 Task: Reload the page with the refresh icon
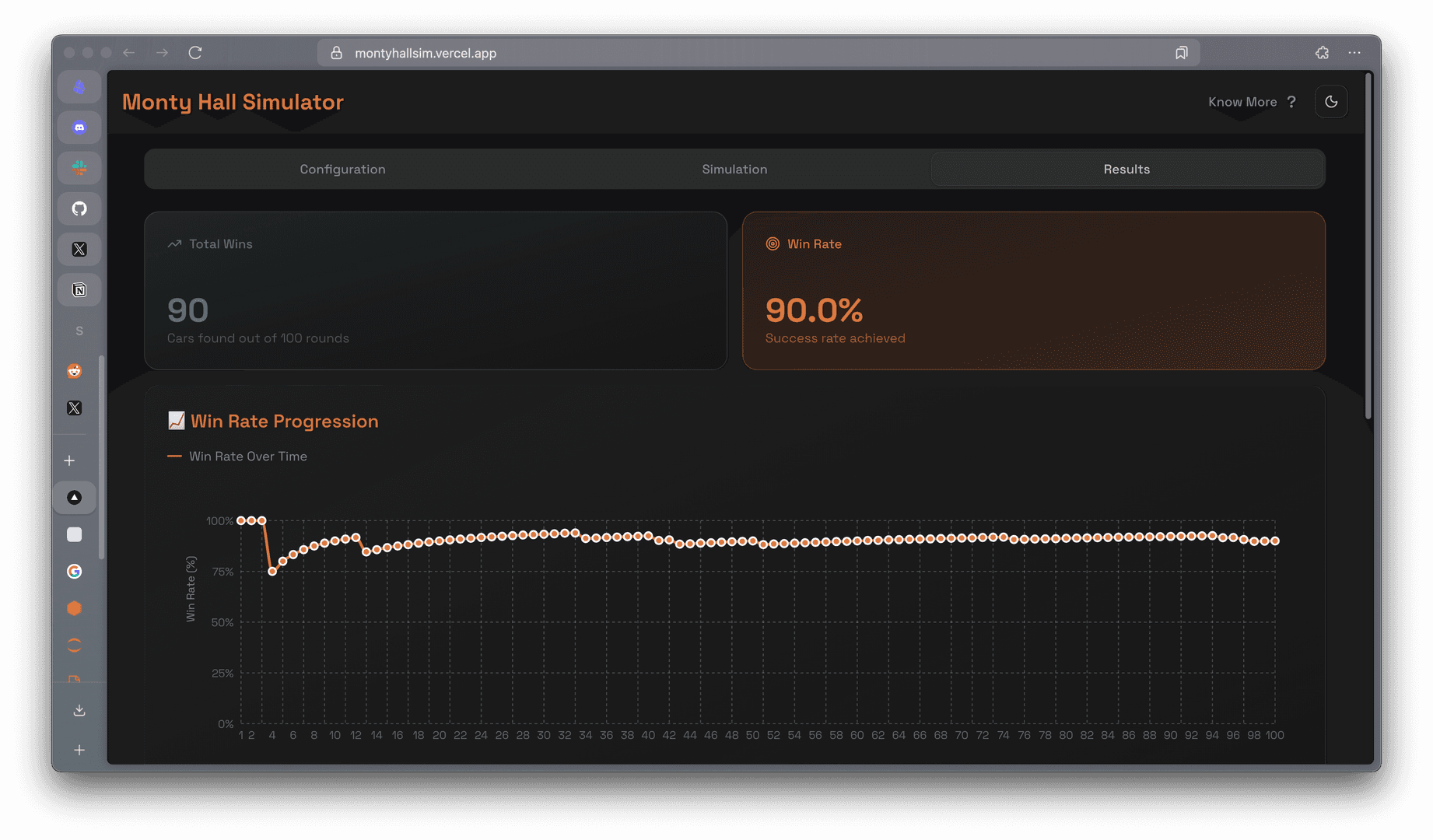[x=195, y=53]
